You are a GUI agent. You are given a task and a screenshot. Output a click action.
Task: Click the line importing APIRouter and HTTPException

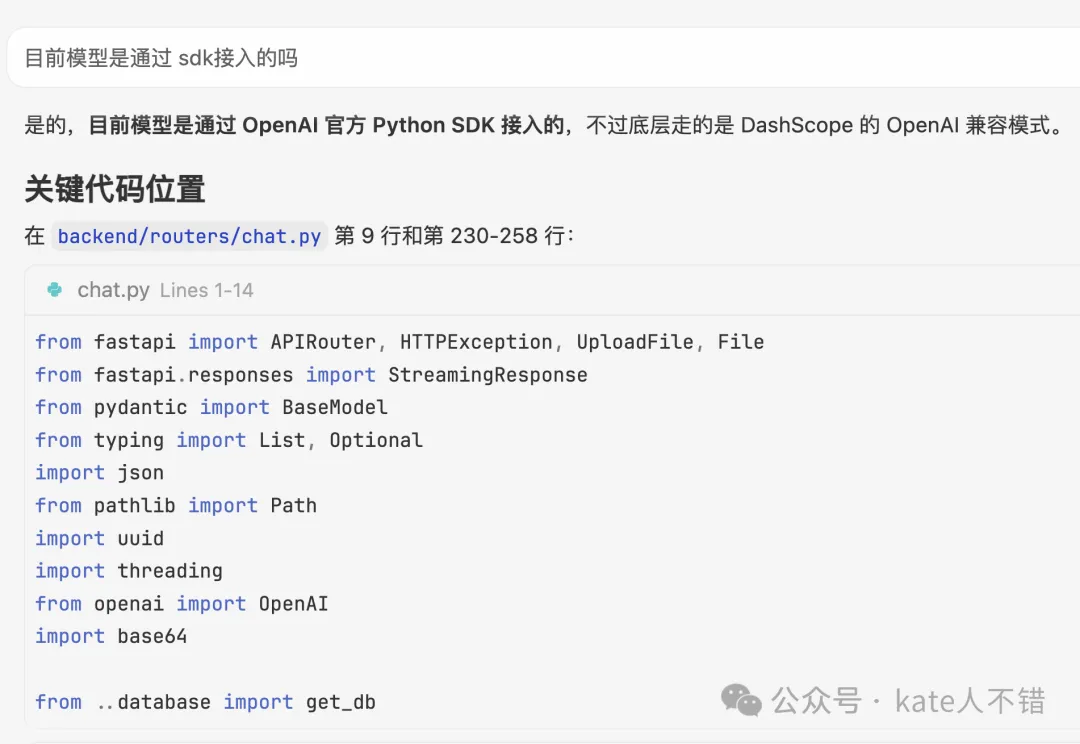pos(399,342)
